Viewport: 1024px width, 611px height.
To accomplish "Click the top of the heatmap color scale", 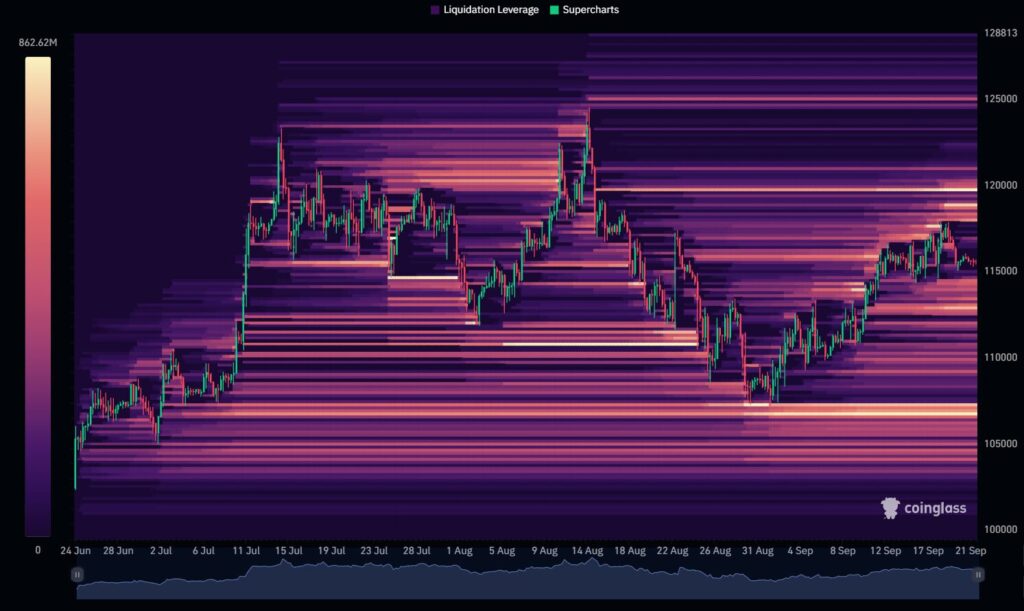I will point(38,62).
